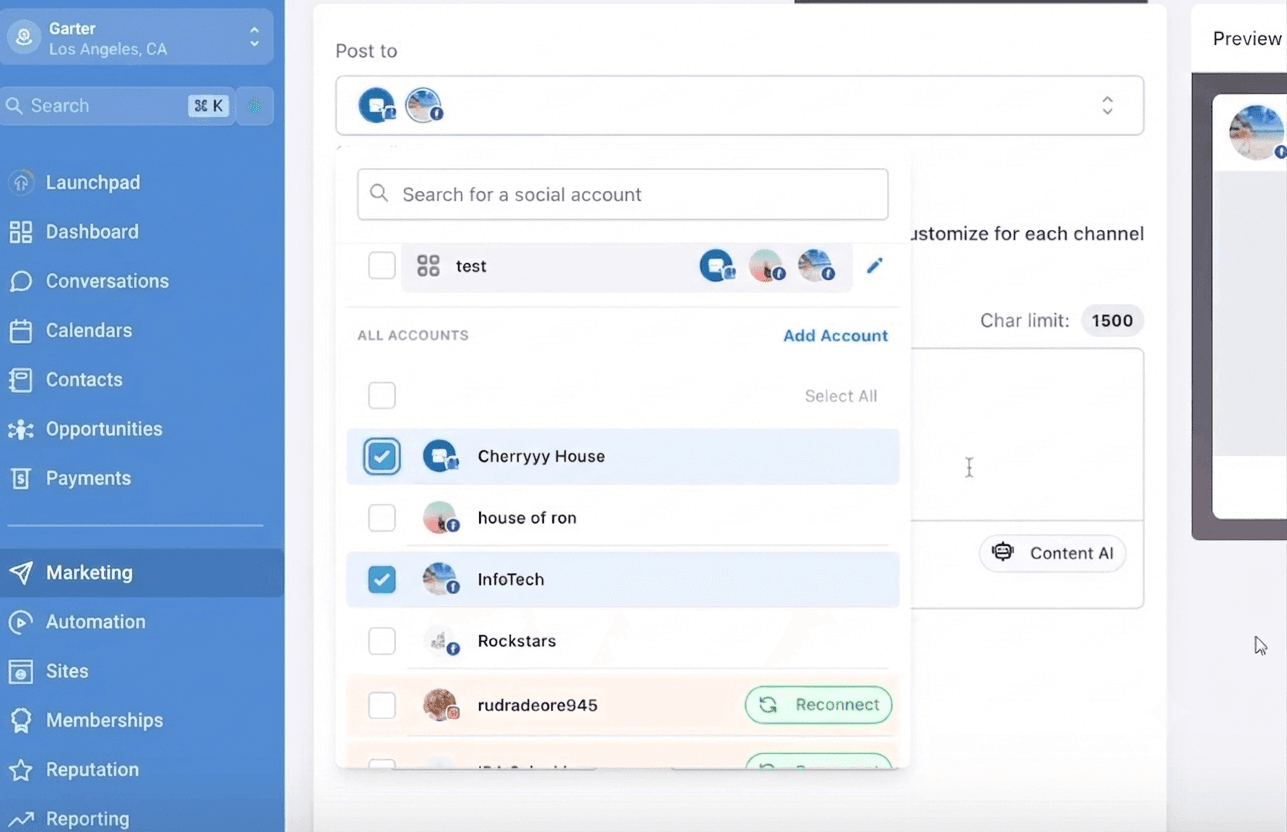Image resolution: width=1287 pixels, height=832 pixels.
Task: Click the 'rudradeore945' account name
Action: coord(537,705)
